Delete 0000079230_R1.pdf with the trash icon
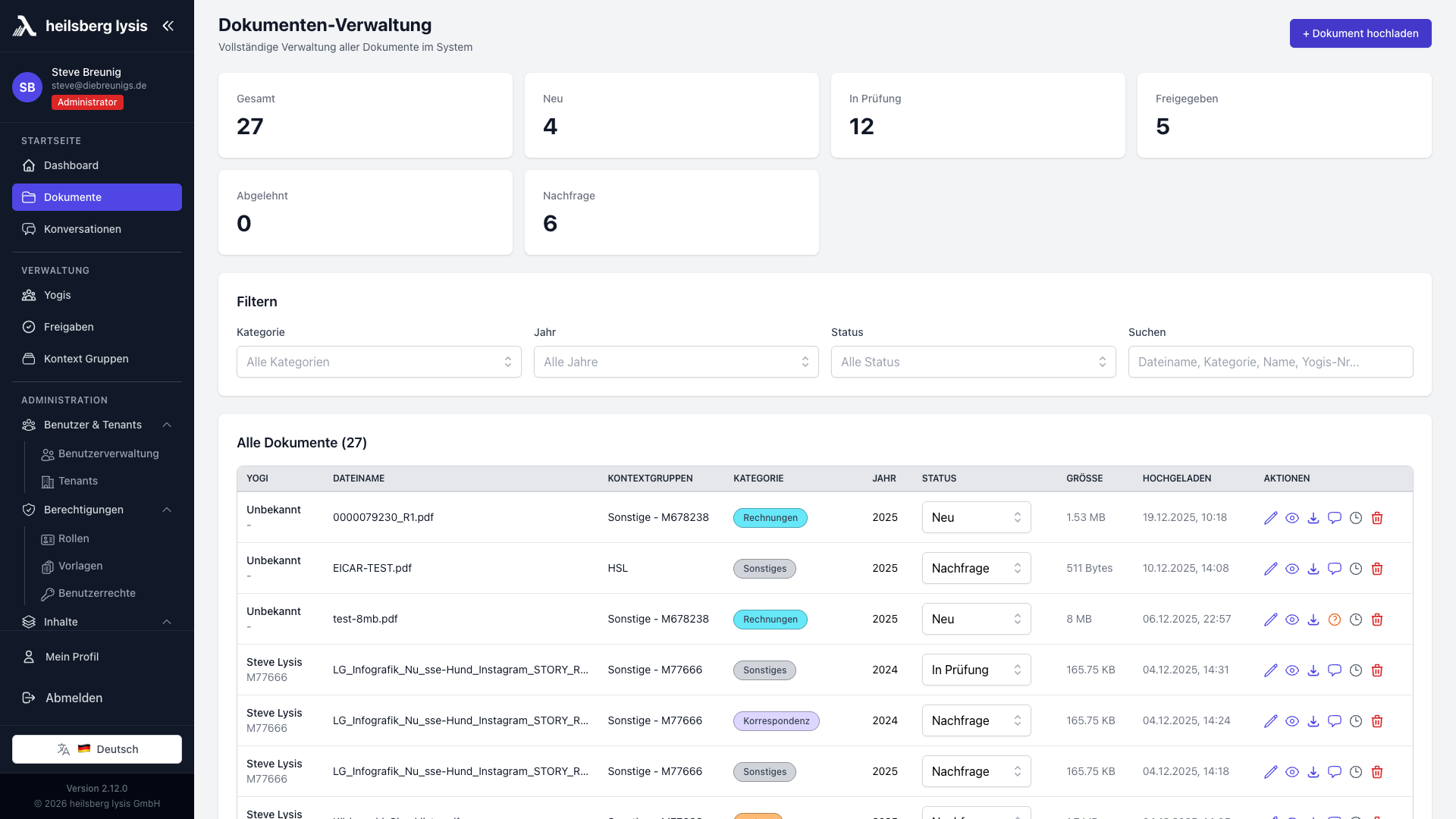 (1377, 518)
